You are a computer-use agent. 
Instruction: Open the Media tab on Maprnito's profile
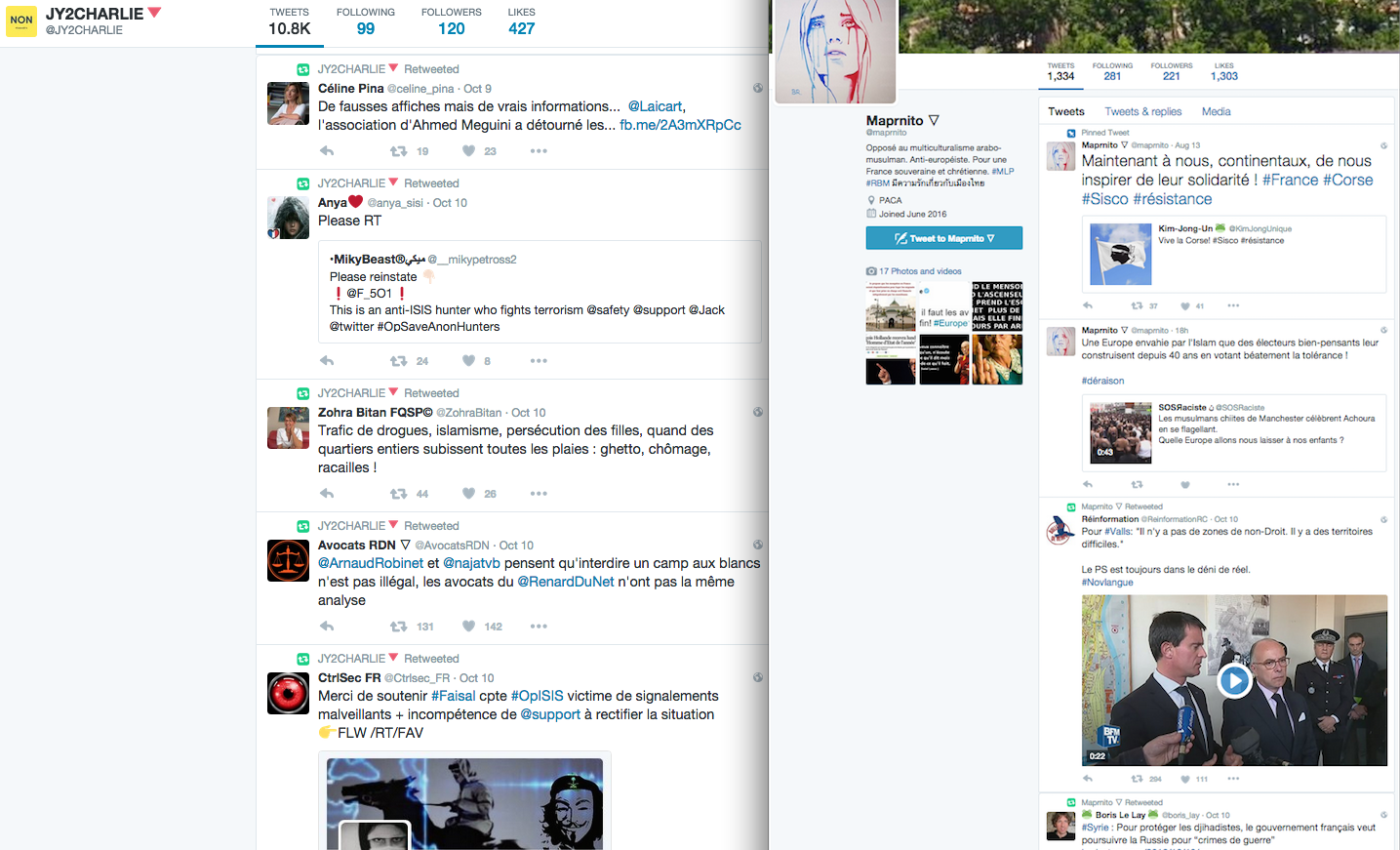[1216, 112]
